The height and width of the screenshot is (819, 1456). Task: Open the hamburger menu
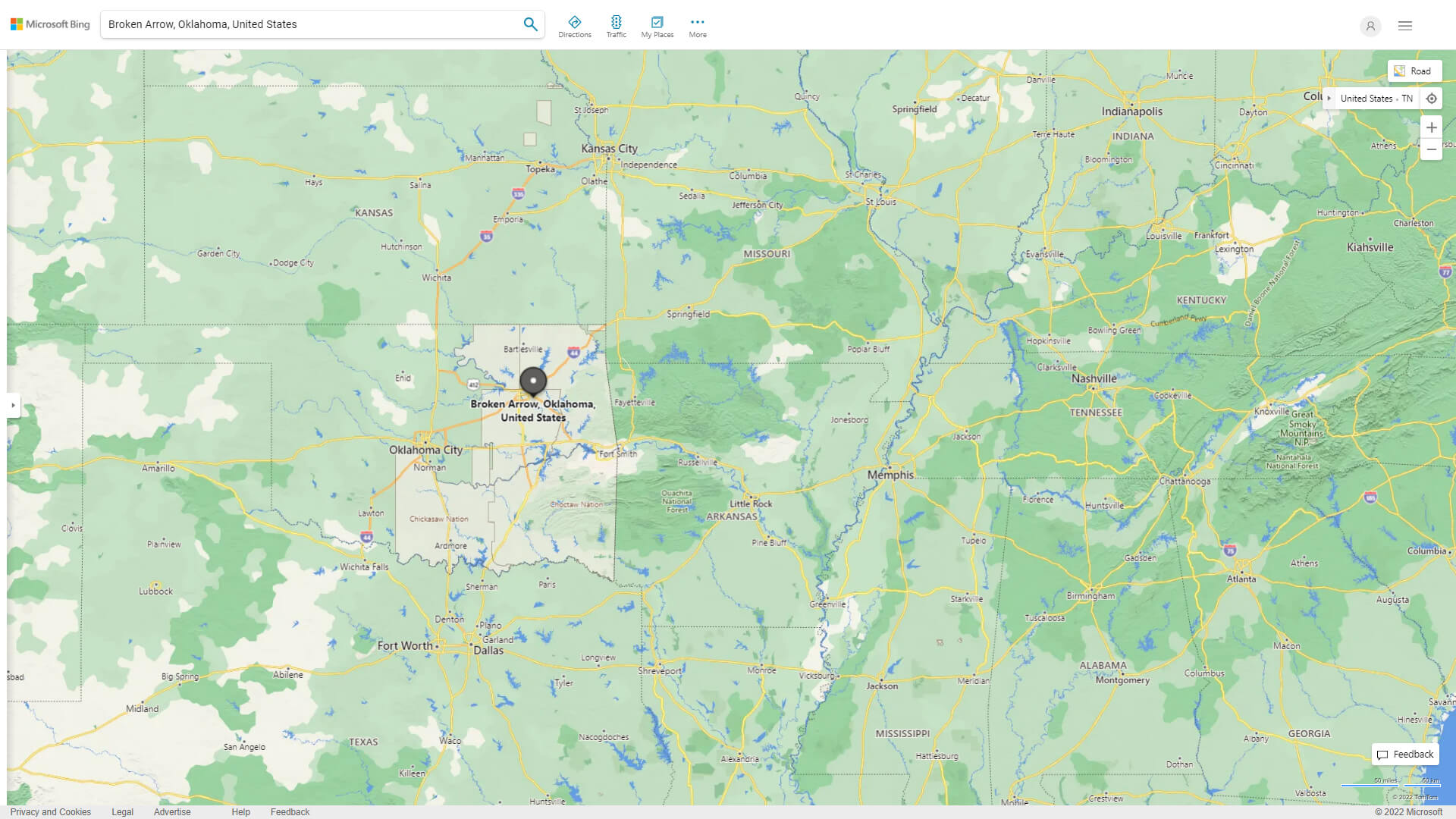pos(1404,25)
